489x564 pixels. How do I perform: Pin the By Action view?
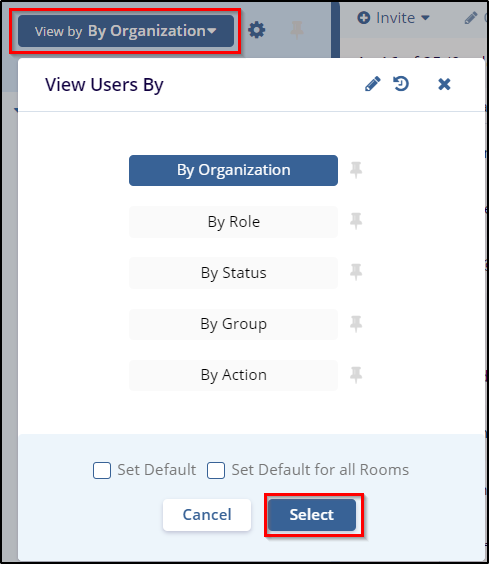tap(356, 375)
